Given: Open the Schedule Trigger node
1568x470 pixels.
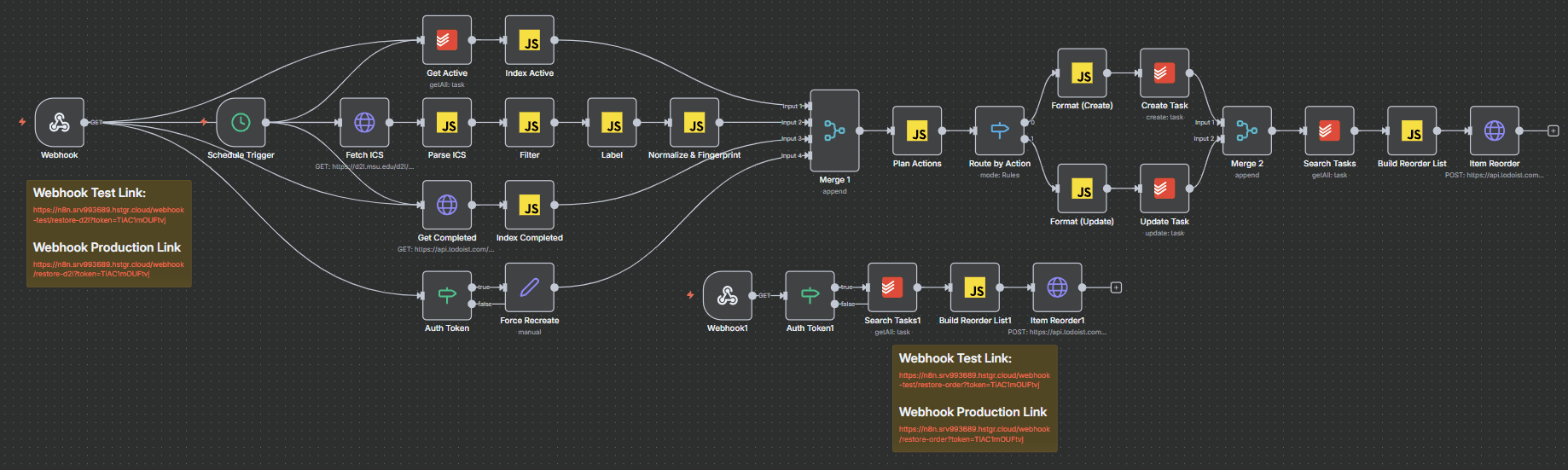Looking at the screenshot, I should pos(241,123).
